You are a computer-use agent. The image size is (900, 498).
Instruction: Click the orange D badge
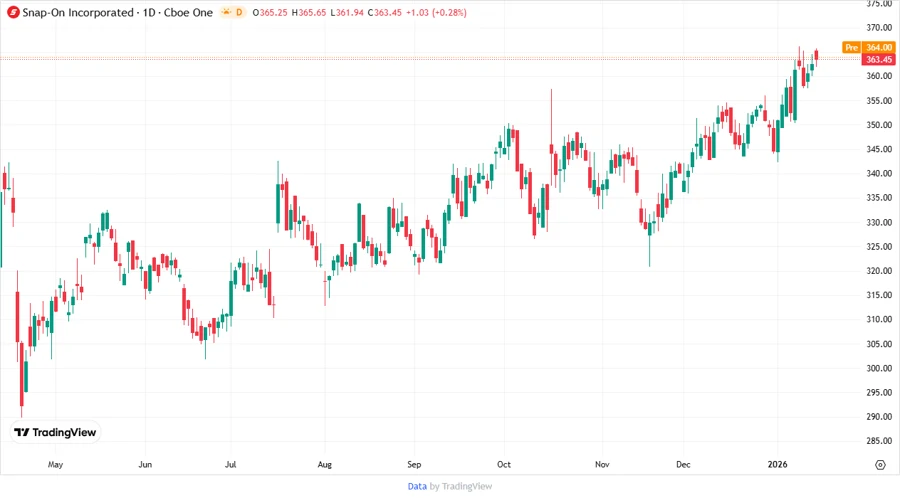pyautogui.click(x=239, y=12)
